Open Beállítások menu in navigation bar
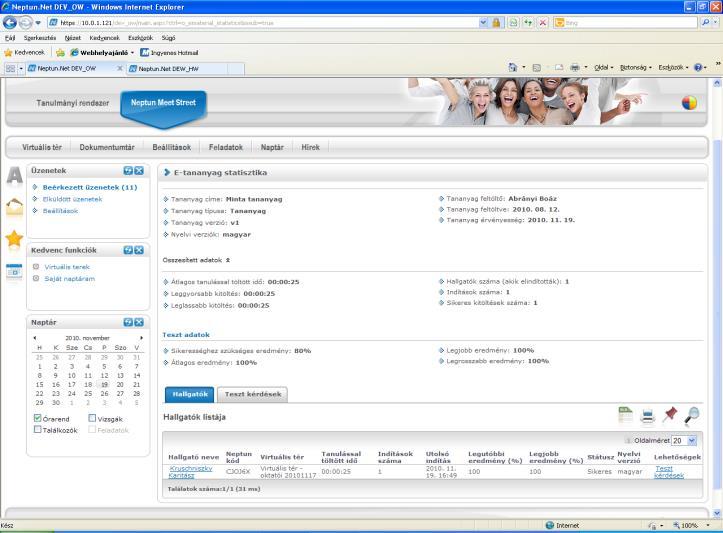Screen dimensions: 723x533 (172, 147)
